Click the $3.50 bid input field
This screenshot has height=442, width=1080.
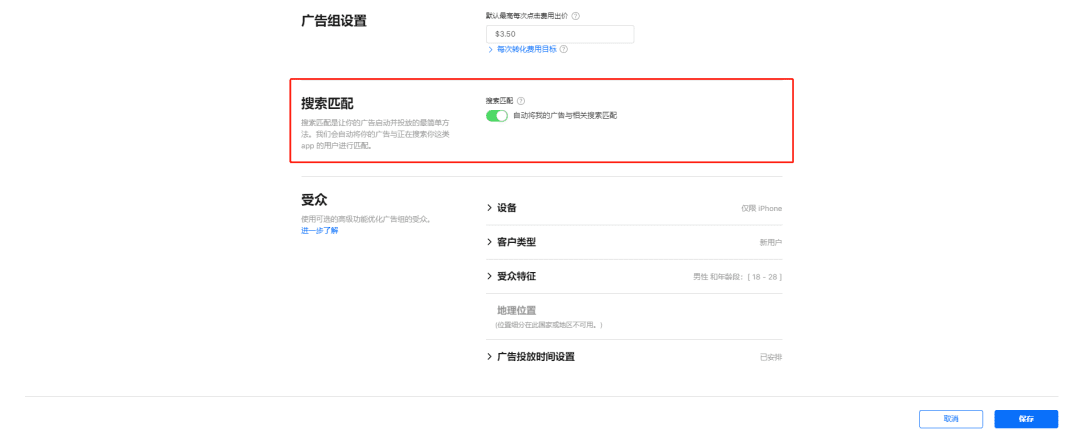click(560, 34)
